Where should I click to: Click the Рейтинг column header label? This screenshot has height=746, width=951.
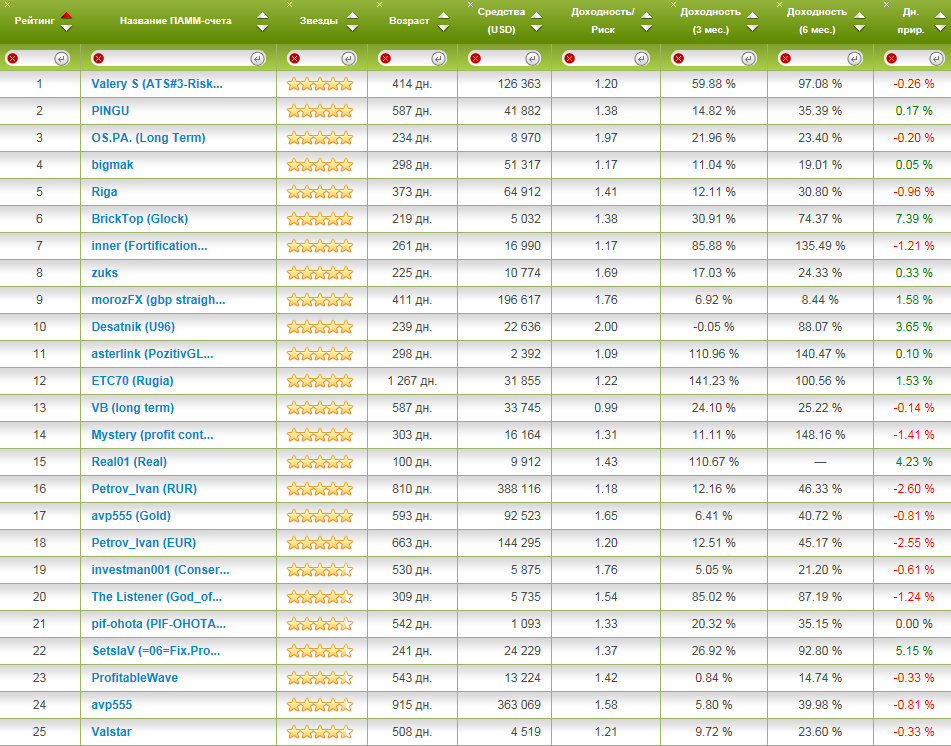[x=35, y=21]
